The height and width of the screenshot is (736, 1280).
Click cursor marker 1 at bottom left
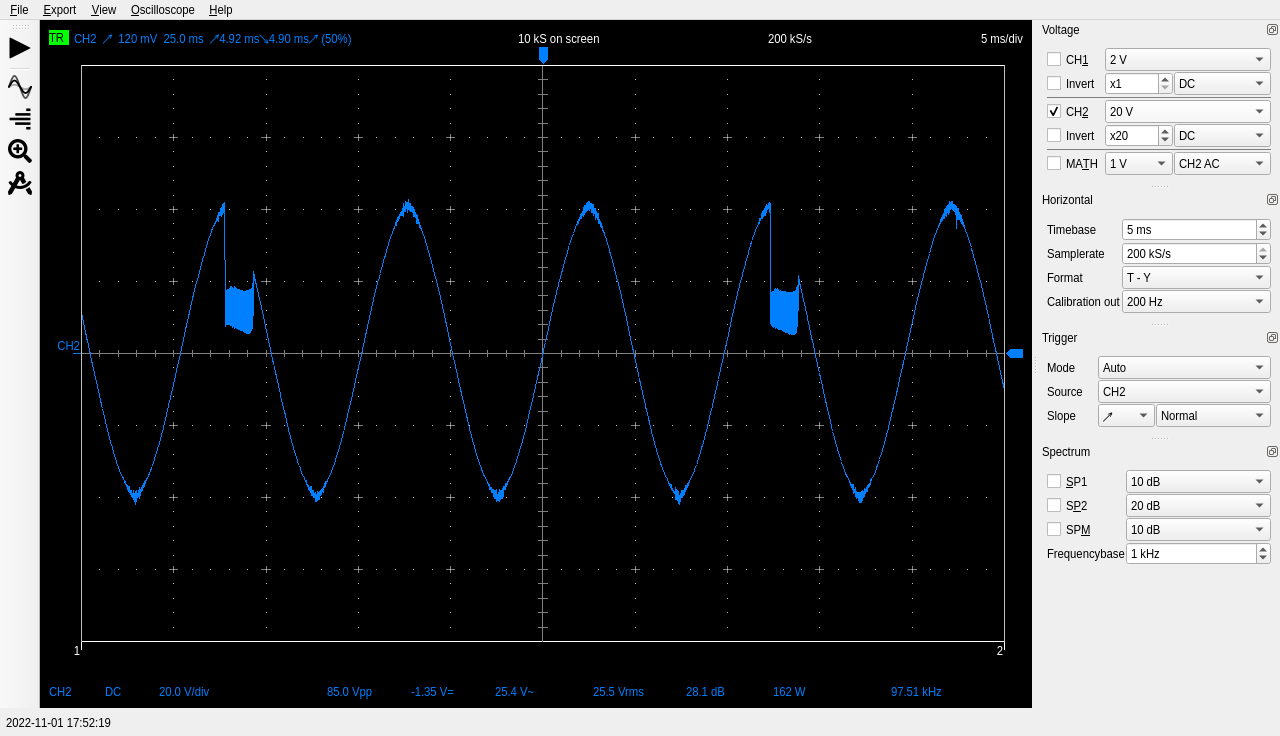tap(77, 651)
